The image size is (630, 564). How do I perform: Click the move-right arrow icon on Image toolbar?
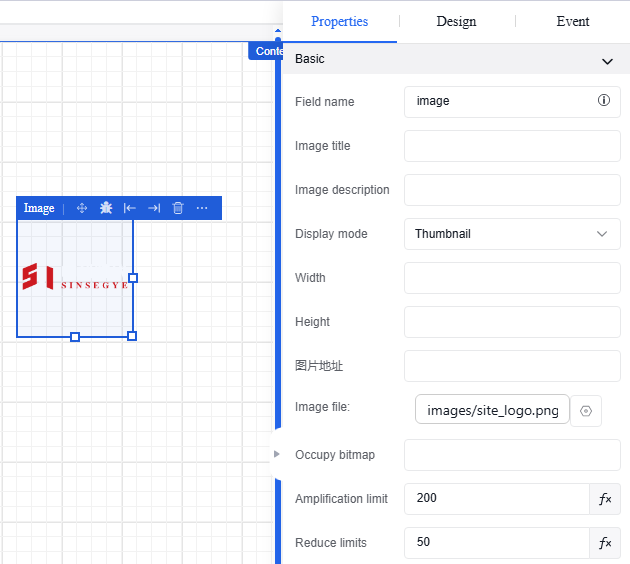pyautogui.click(x=154, y=208)
